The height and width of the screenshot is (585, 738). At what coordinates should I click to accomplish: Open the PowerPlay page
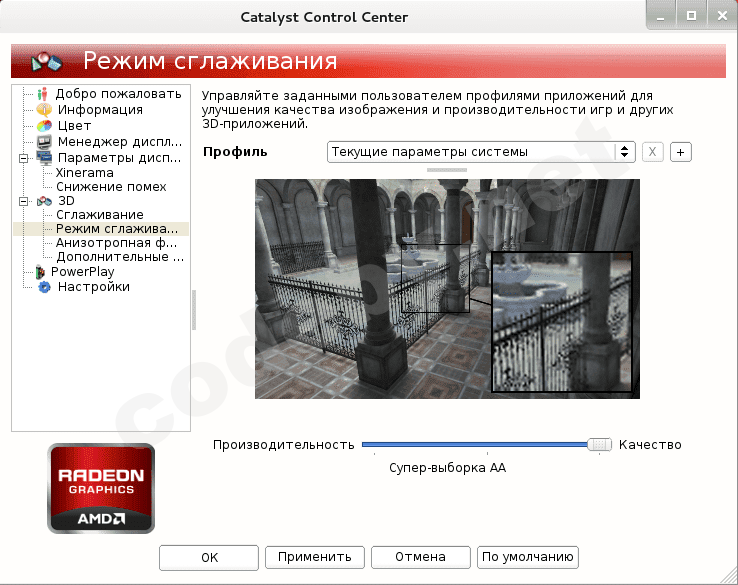click(x=82, y=272)
